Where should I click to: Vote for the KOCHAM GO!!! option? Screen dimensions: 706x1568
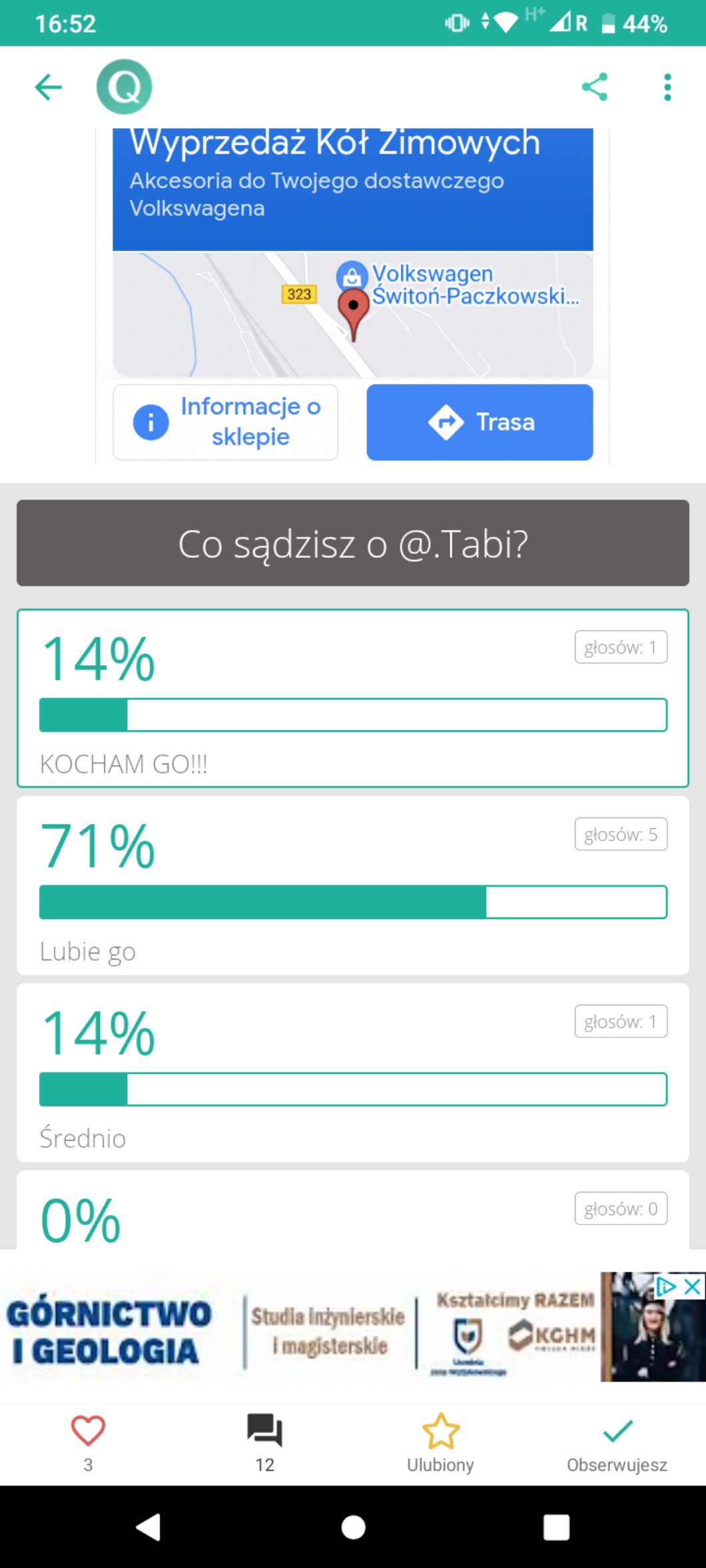coord(353,698)
